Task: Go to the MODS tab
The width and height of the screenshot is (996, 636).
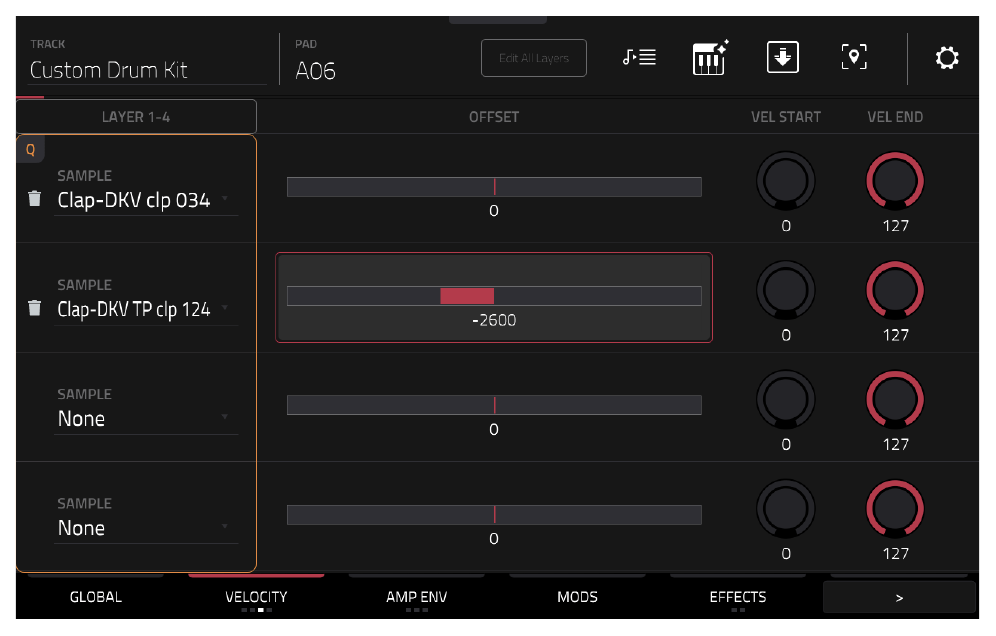Action: pos(577,597)
